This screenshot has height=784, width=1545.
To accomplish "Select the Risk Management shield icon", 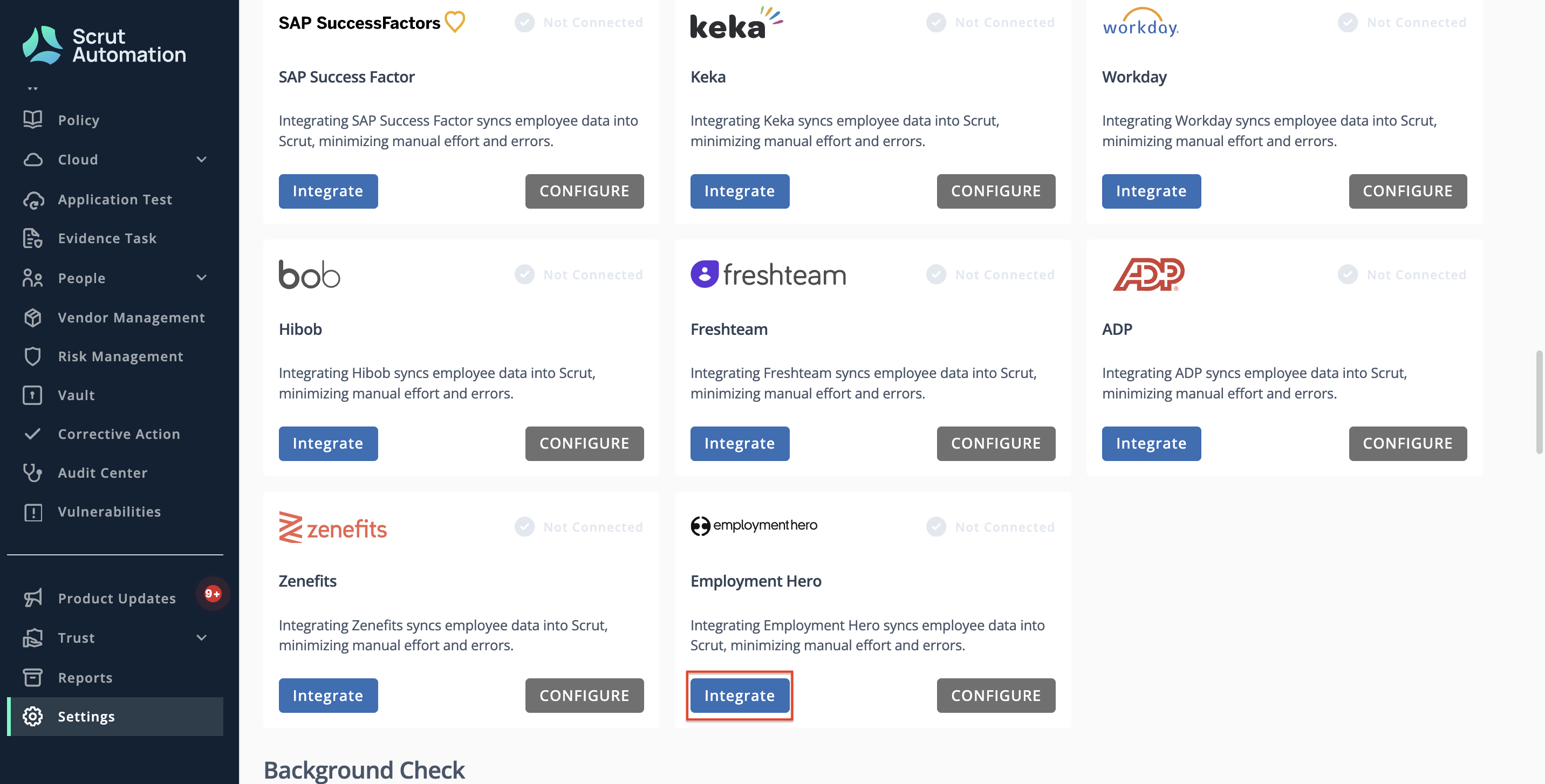I will tap(33, 356).
